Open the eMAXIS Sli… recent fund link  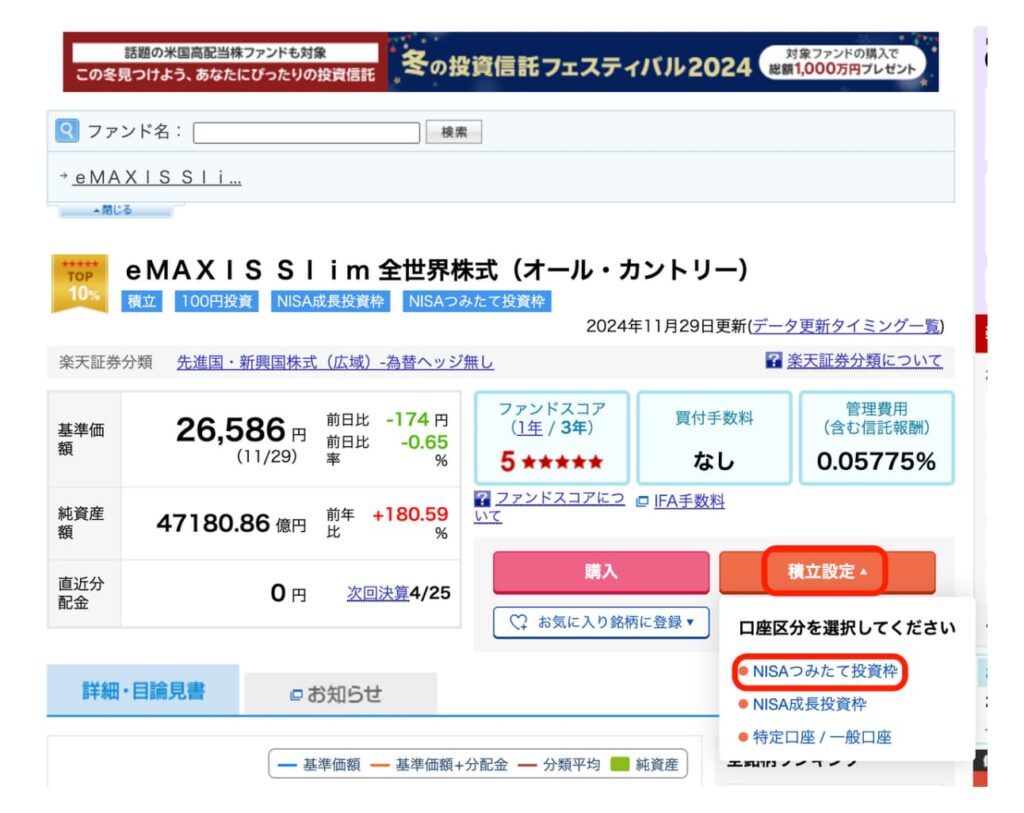[157, 177]
